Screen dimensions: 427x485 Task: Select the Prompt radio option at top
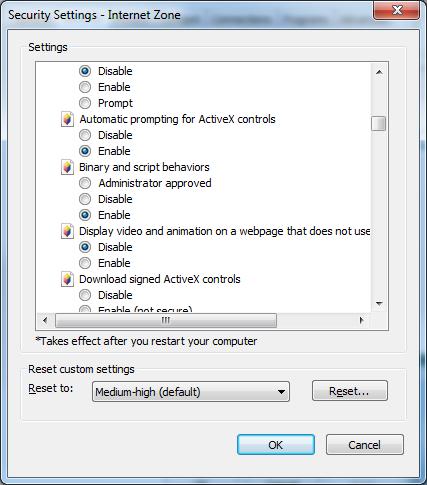tap(85, 103)
